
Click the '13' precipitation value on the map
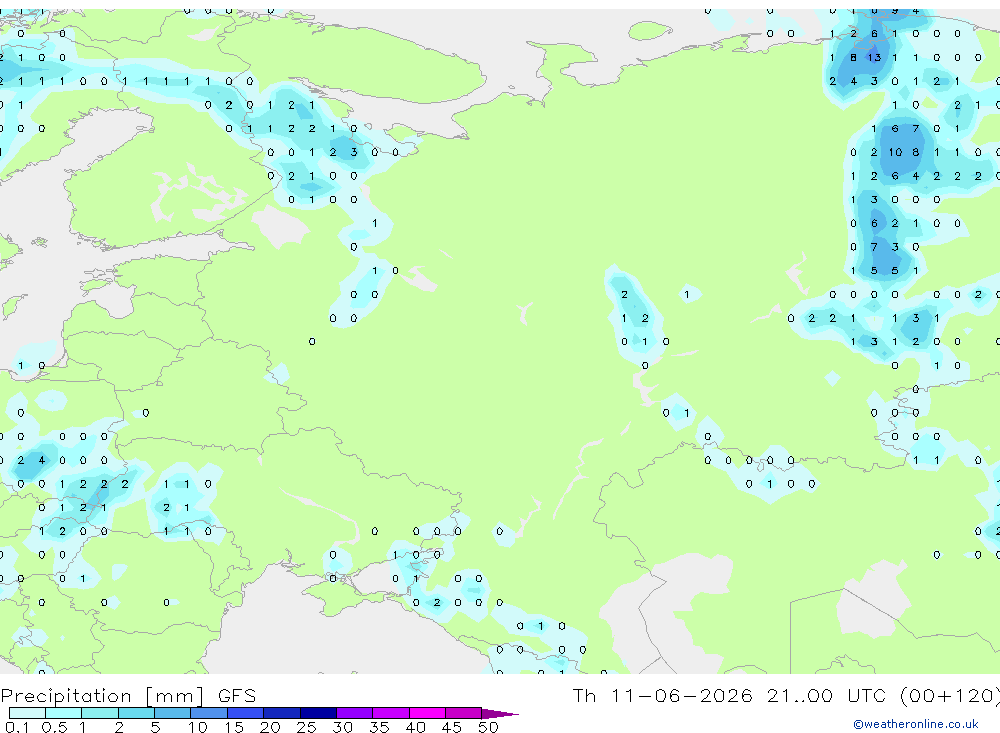pyautogui.click(x=874, y=57)
